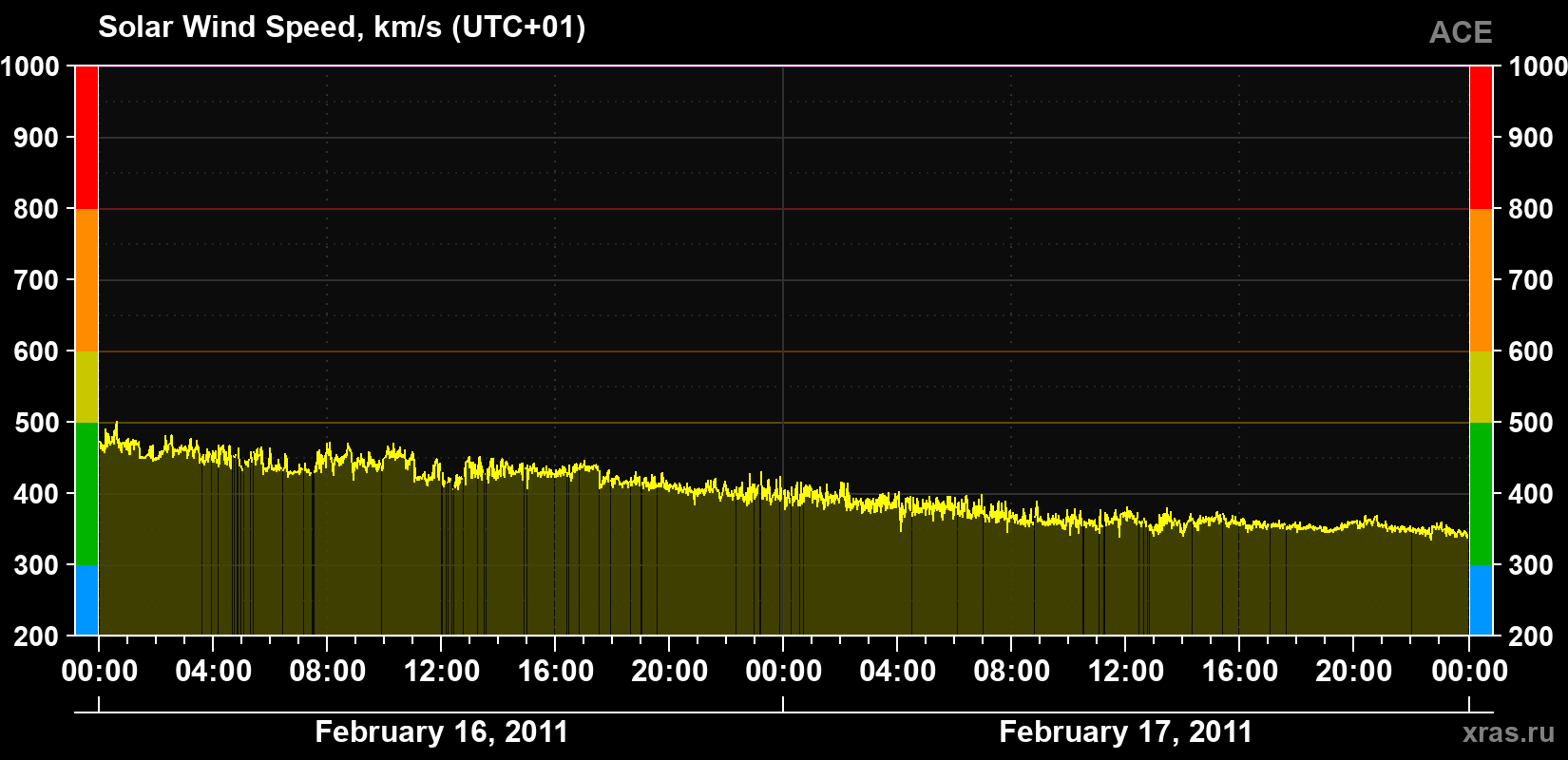Click the first 00:00 time axis label
1568x760 pixels.
(99, 671)
